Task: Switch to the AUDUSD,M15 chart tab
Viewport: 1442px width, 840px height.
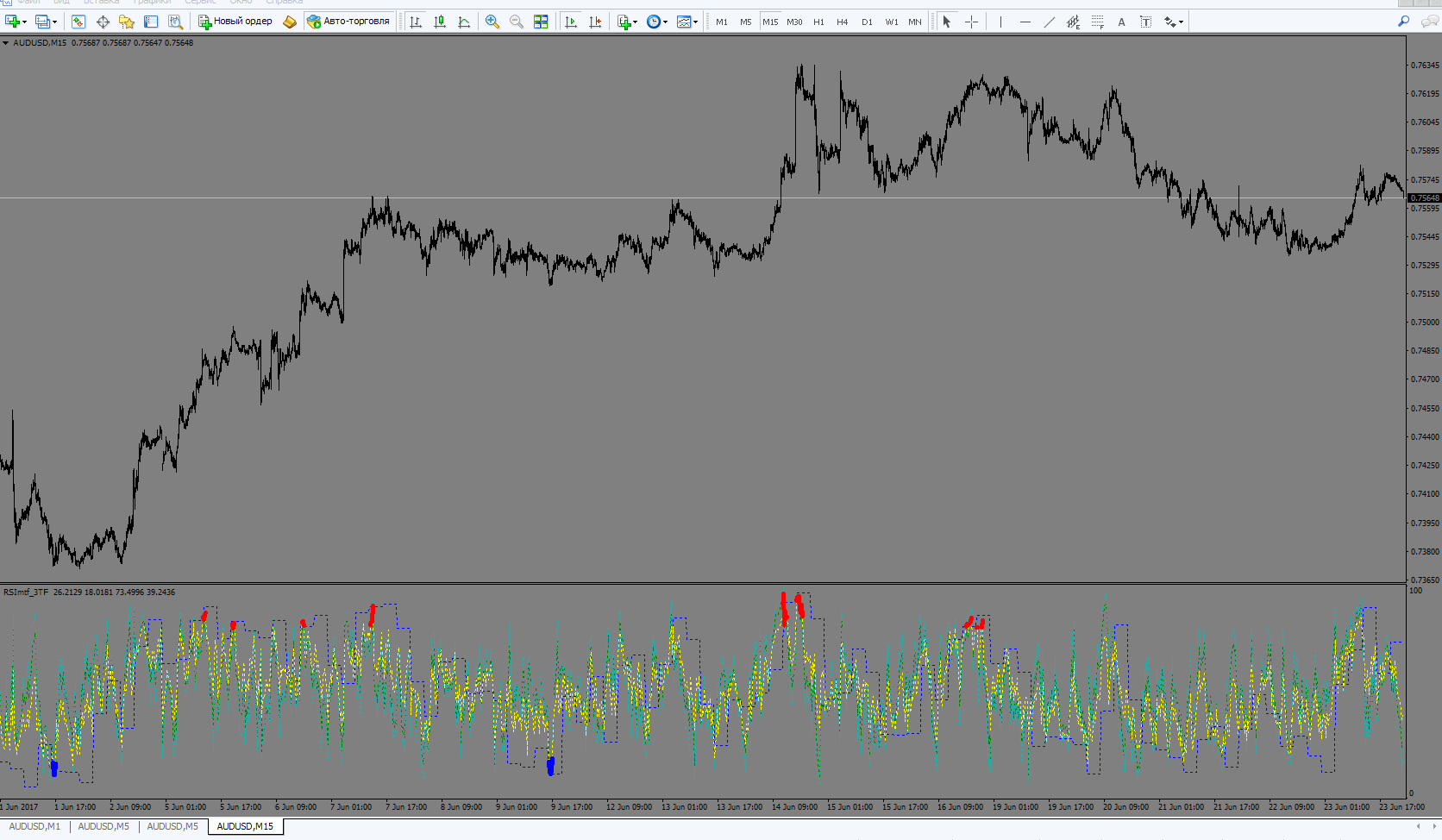Action: pyautogui.click(x=245, y=826)
